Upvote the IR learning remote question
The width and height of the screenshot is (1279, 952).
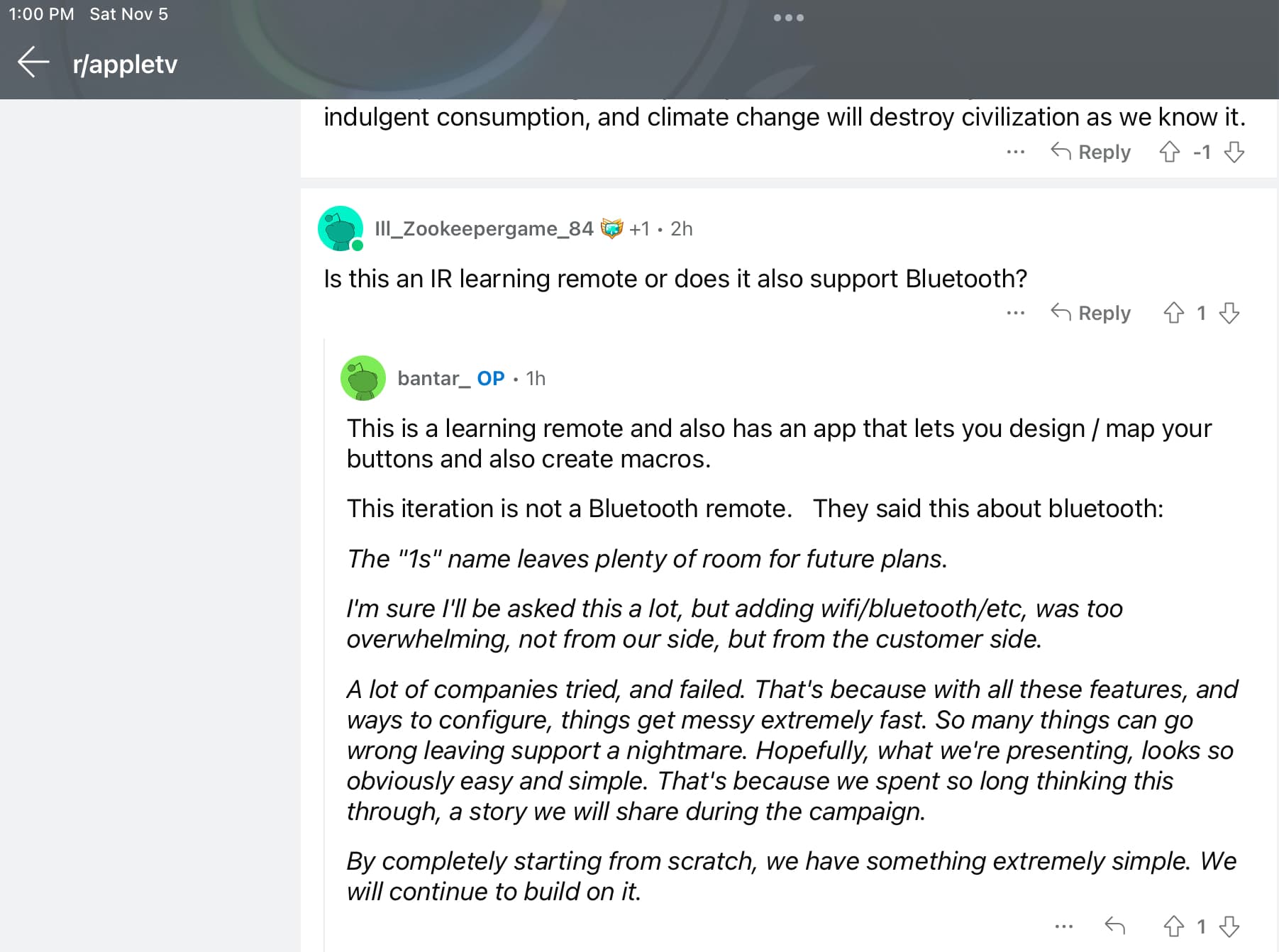click(1173, 313)
